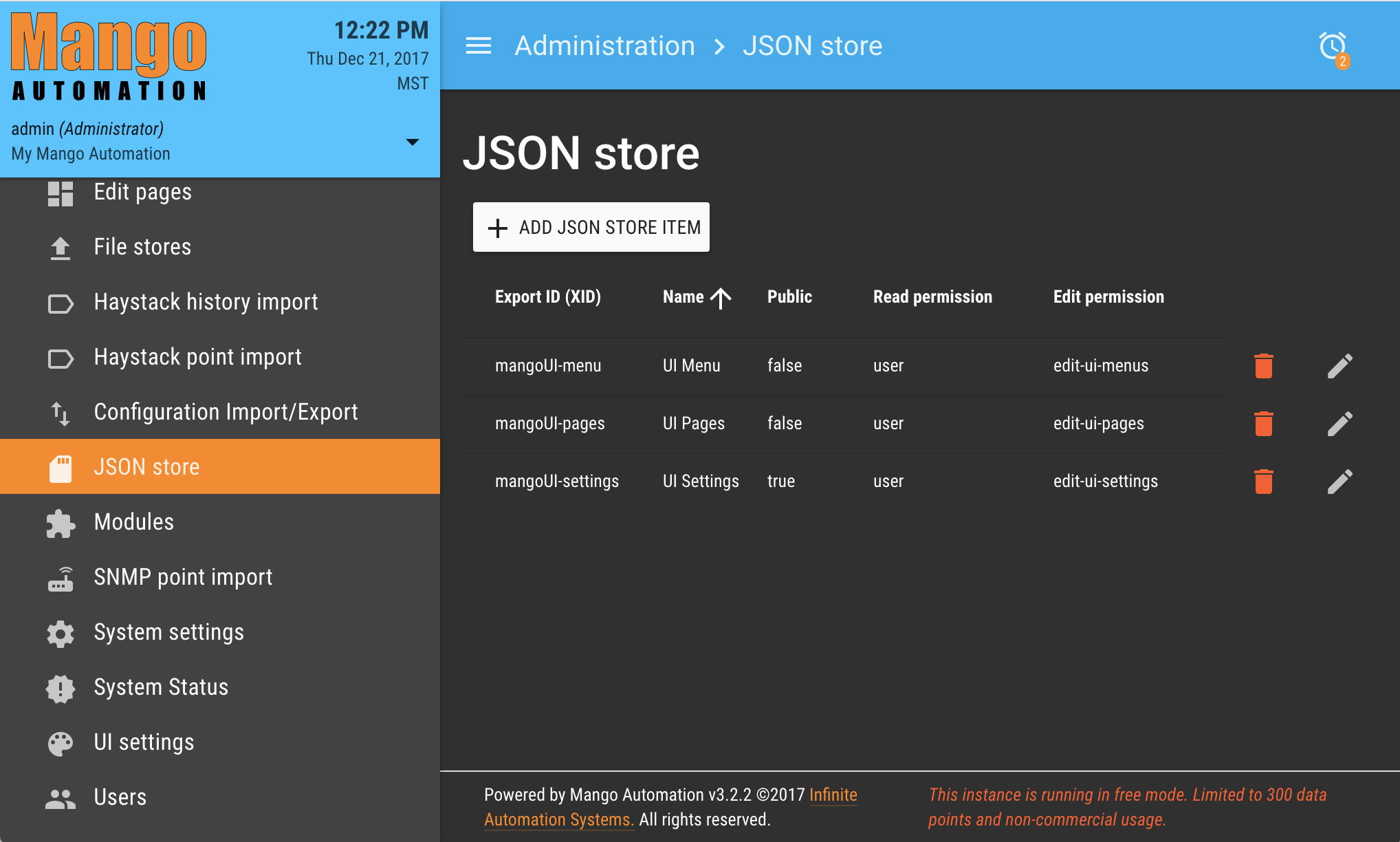Delete the mangoUI-pages item

coord(1263,424)
